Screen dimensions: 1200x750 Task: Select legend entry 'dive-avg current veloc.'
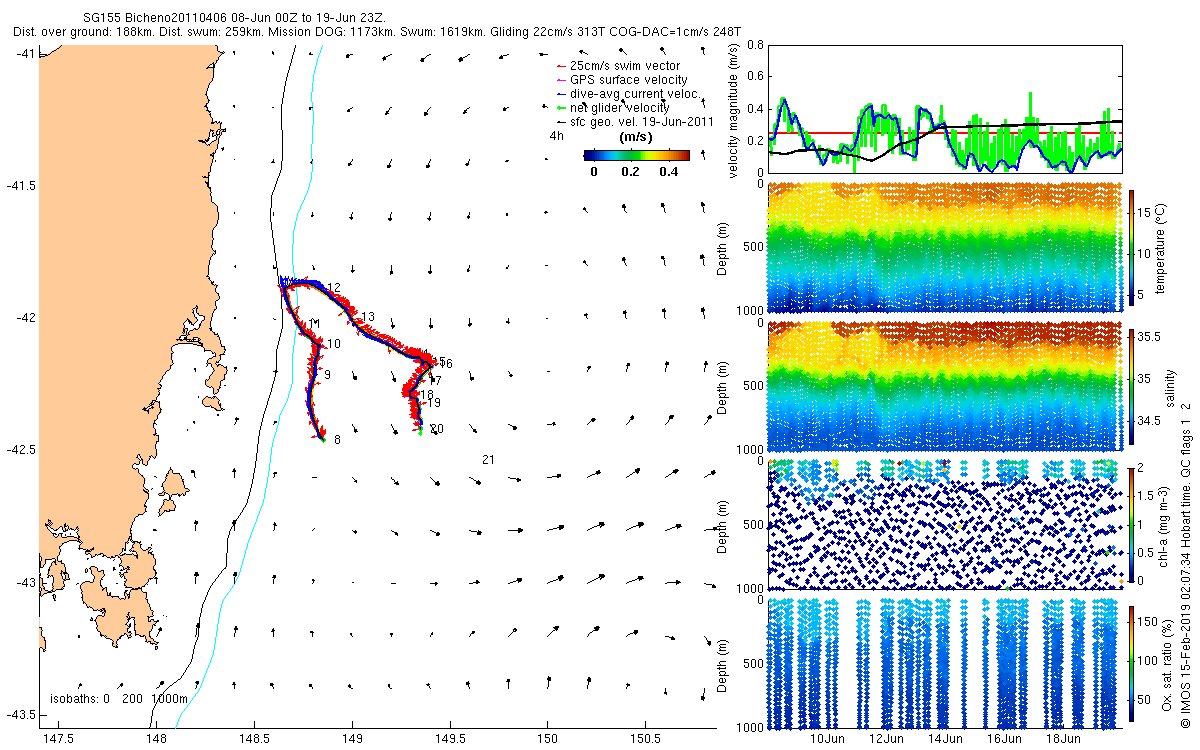pyautogui.click(x=634, y=93)
